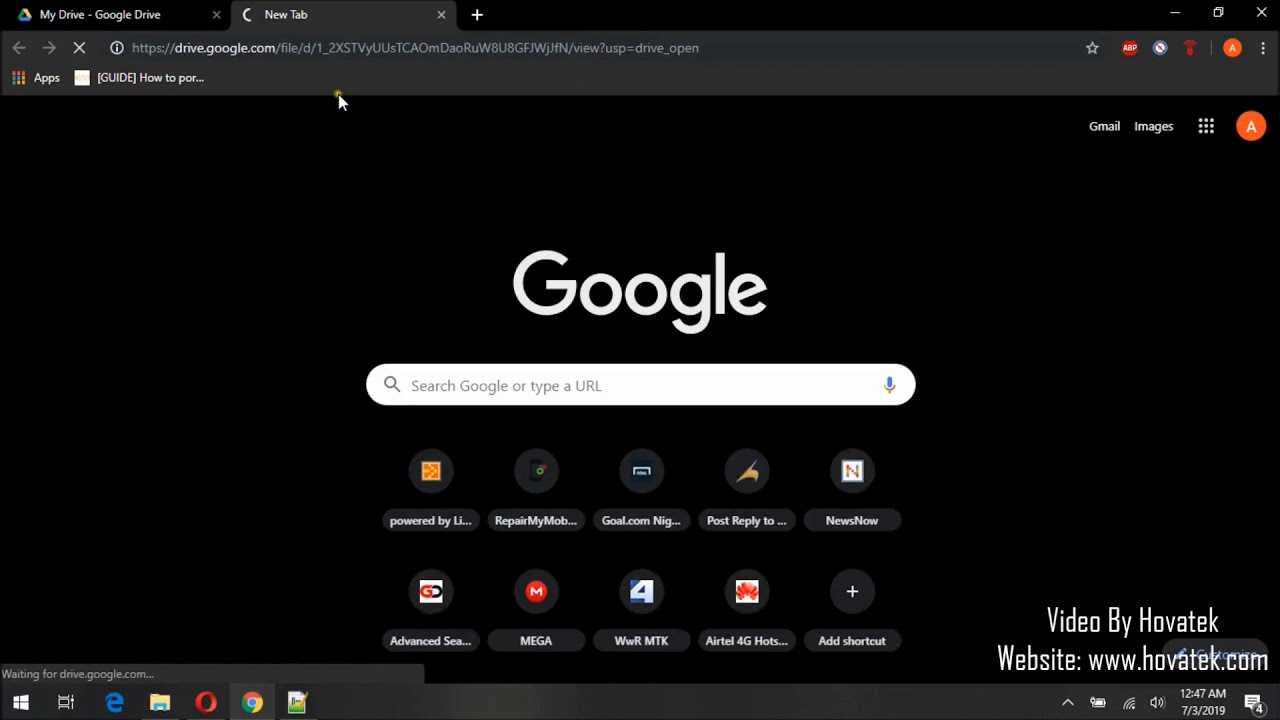The width and height of the screenshot is (1280, 720).
Task: Close the My Drive - Google Drive tab
Action: [x=216, y=15]
